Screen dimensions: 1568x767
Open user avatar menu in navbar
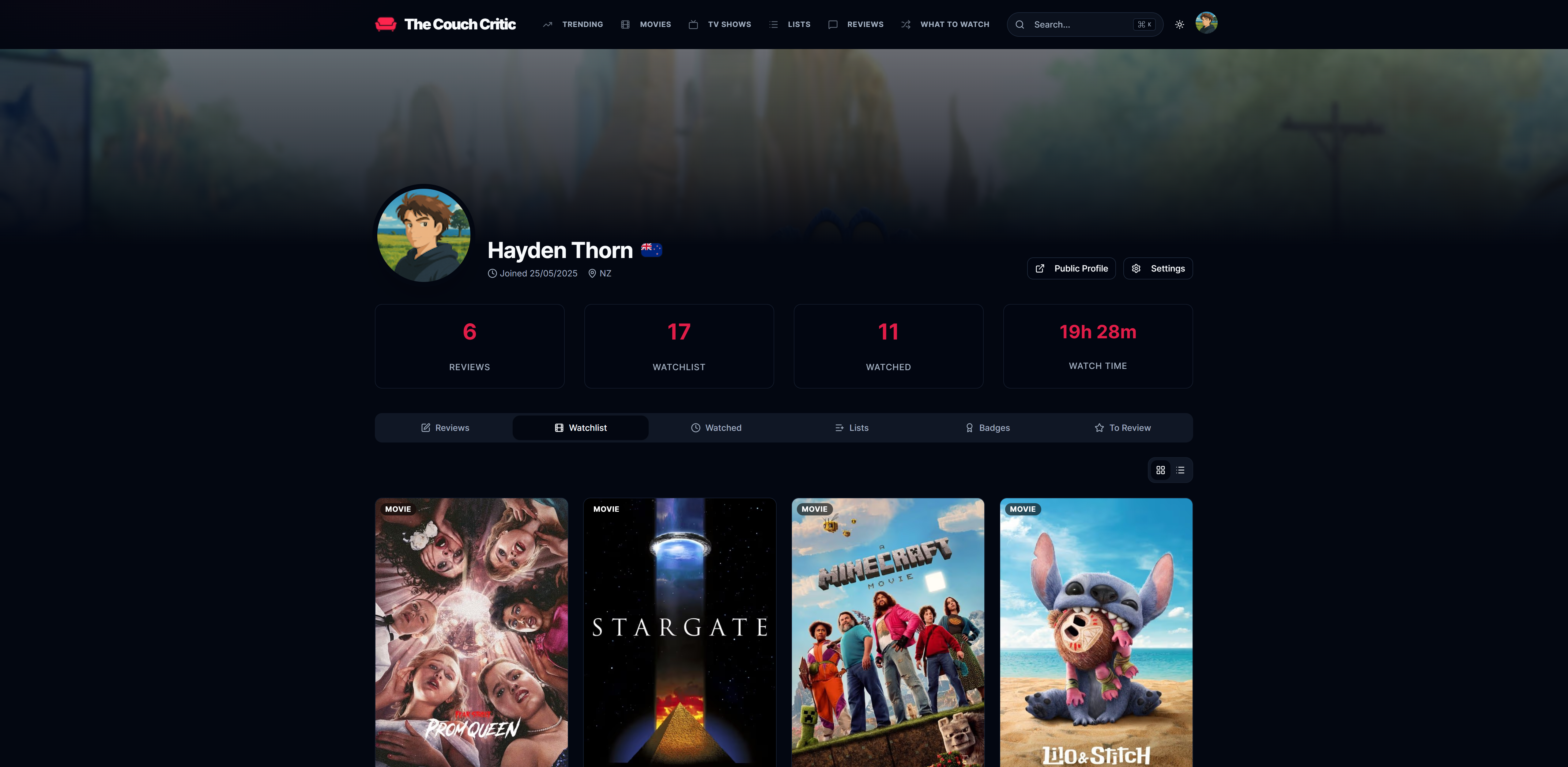coord(1206,23)
